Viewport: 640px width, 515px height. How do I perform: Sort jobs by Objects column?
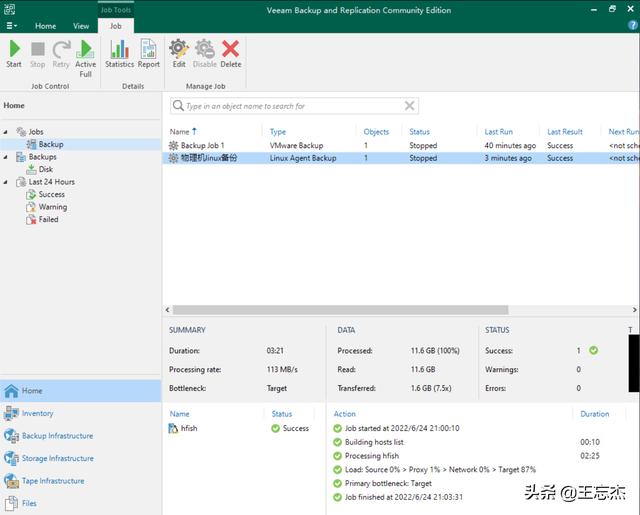376,132
